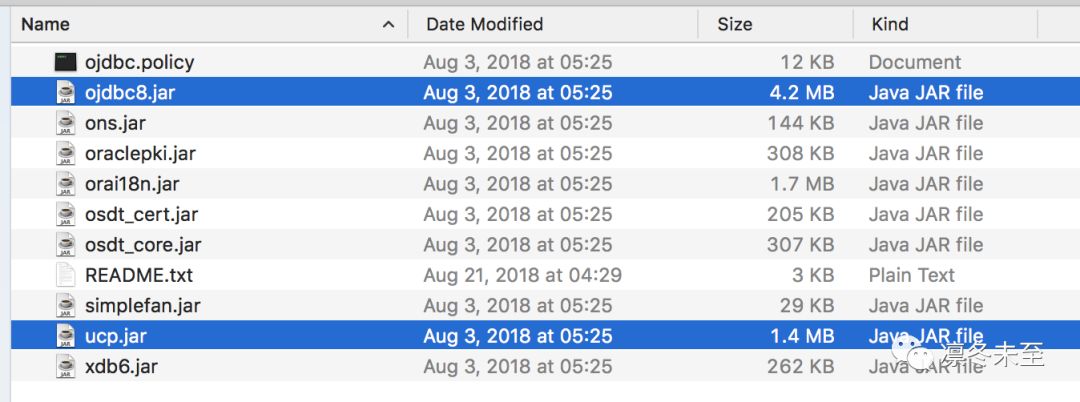Click the Document kind label for ojdbc.policy
Screen dimensions: 1080x402
pos(914,62)
